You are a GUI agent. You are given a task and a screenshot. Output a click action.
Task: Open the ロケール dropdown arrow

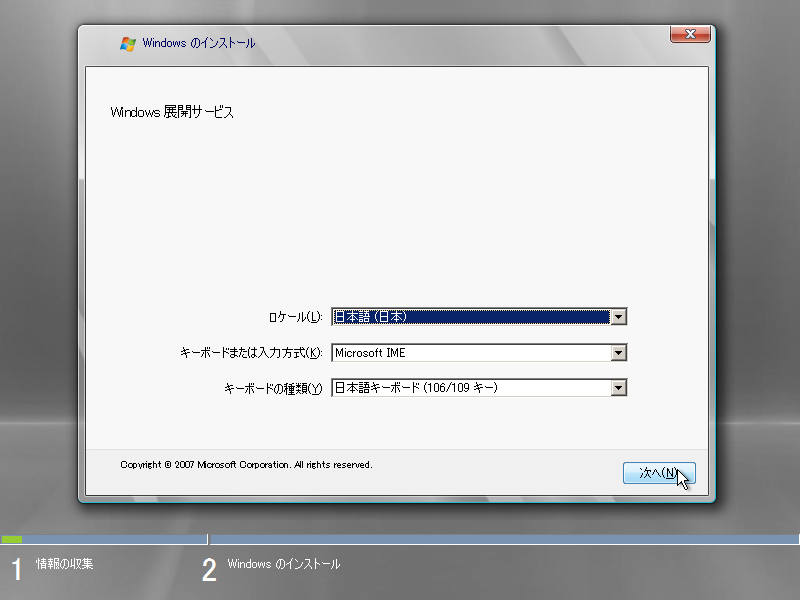click(618, 317)
